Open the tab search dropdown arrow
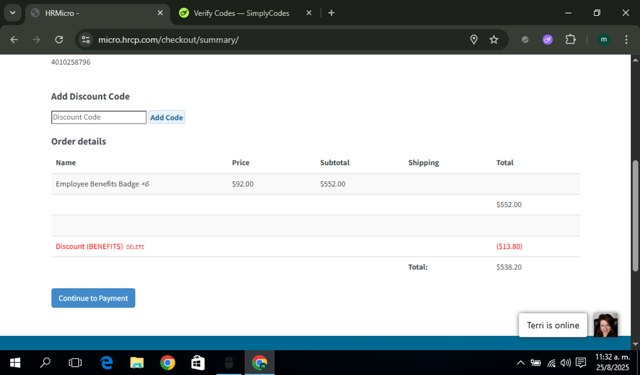The height and width of the screenshot is (375, 640). (x=13, y=13)
